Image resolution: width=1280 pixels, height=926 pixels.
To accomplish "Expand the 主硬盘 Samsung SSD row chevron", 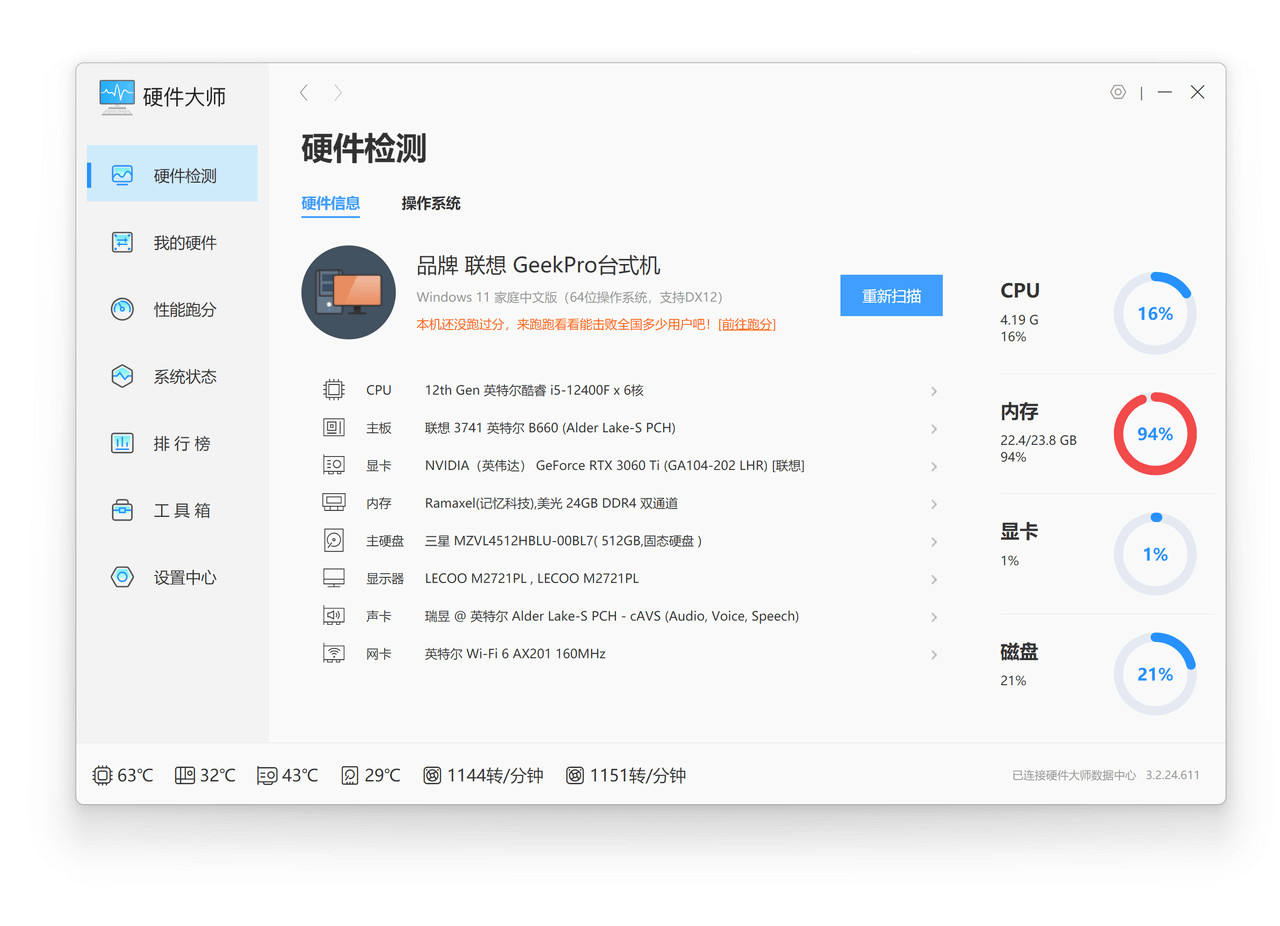I will pos(933,542).
